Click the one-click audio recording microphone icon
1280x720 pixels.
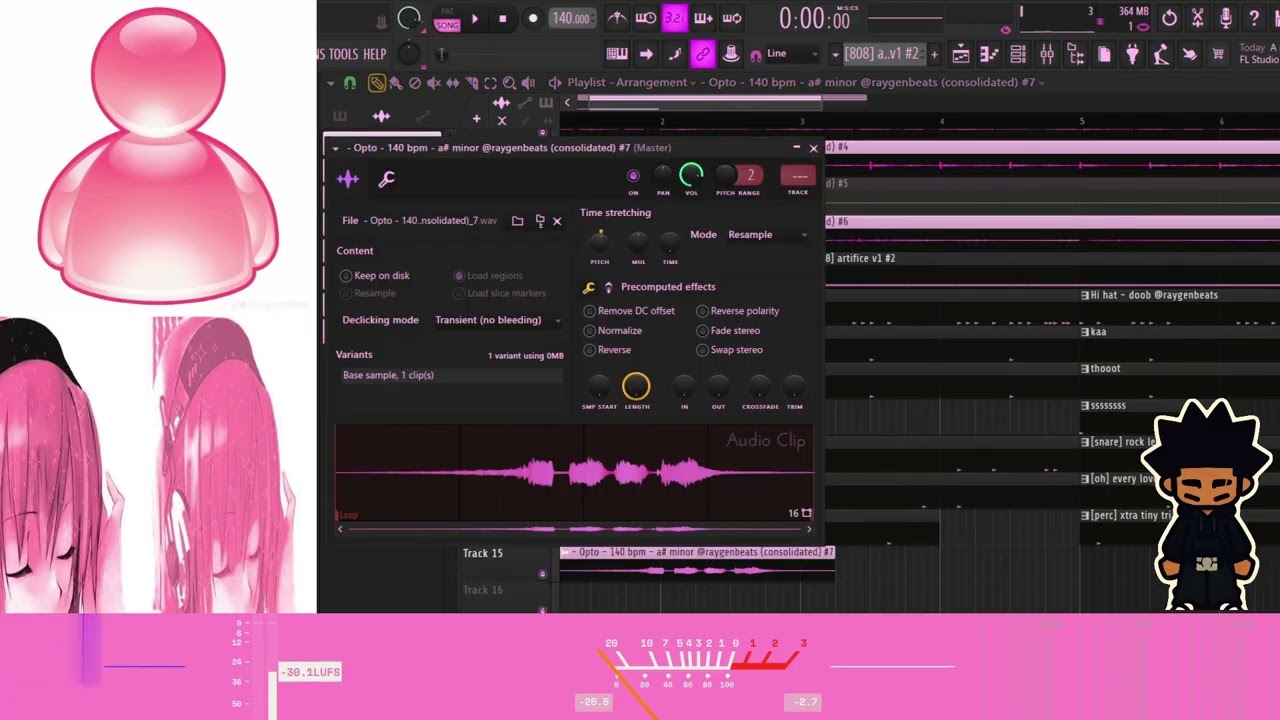click(x=1226, y=18)
